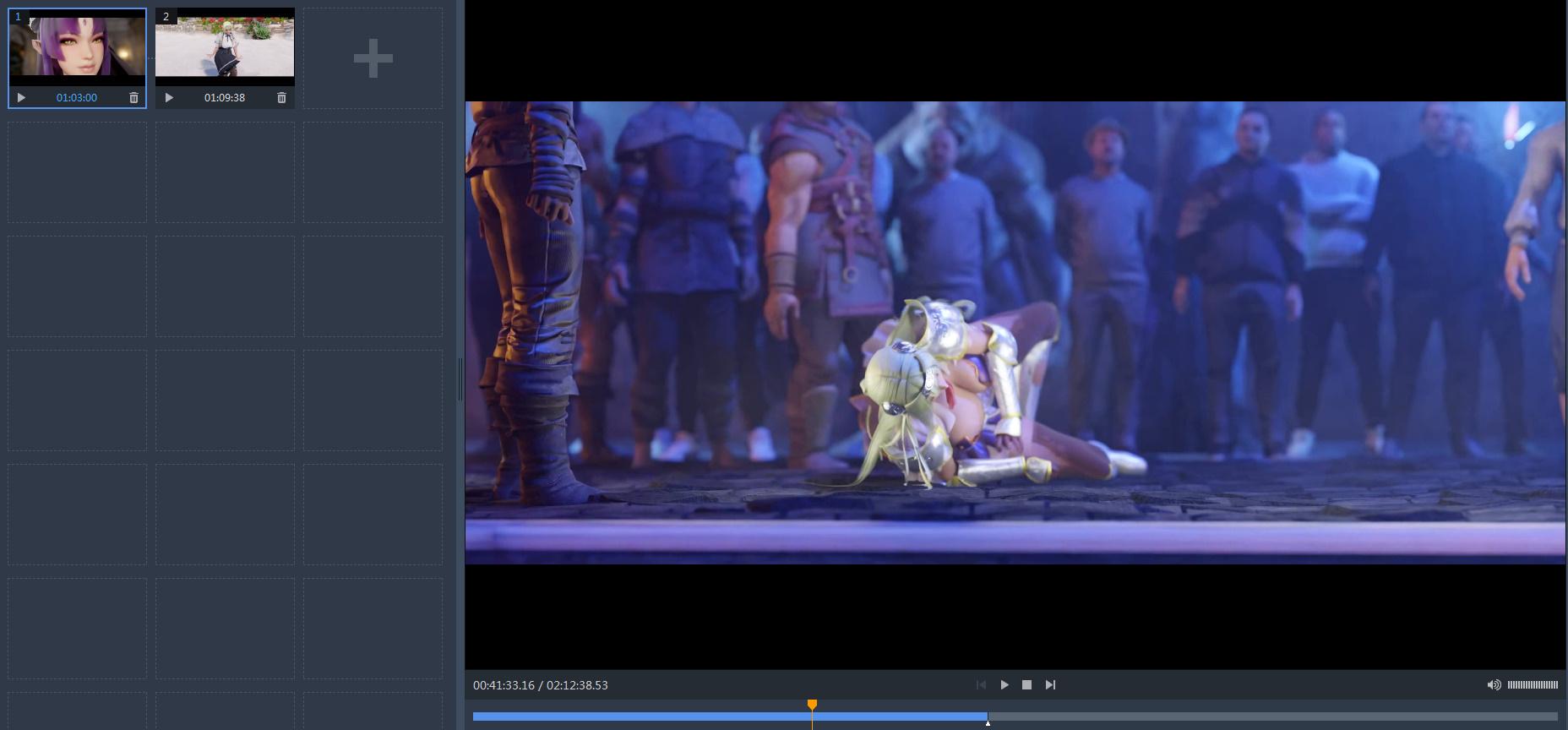Image resolution: width=1568 pixels, height=730 pixels.
Task: Delete clip 1 with trash icon
Action: (133, 98)
